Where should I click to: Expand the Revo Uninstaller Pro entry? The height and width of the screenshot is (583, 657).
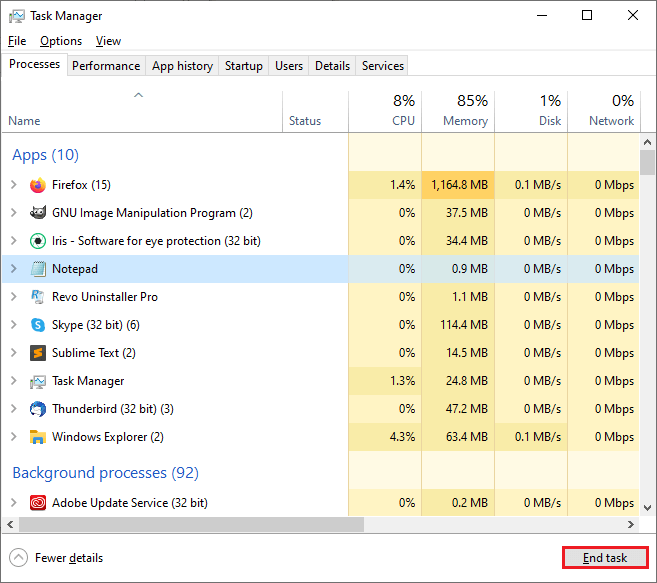point(14,297)
